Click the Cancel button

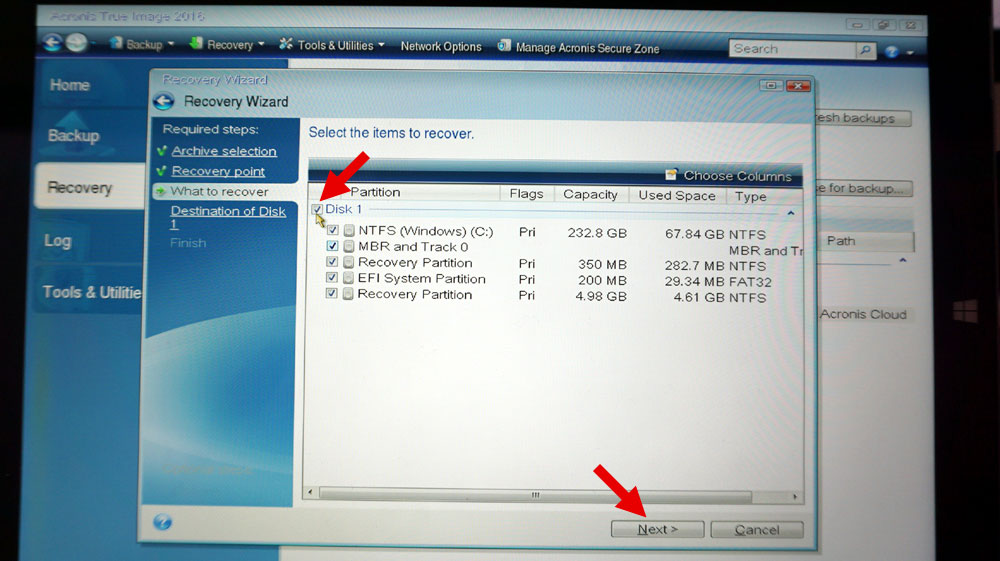click(x=757, y=530)
